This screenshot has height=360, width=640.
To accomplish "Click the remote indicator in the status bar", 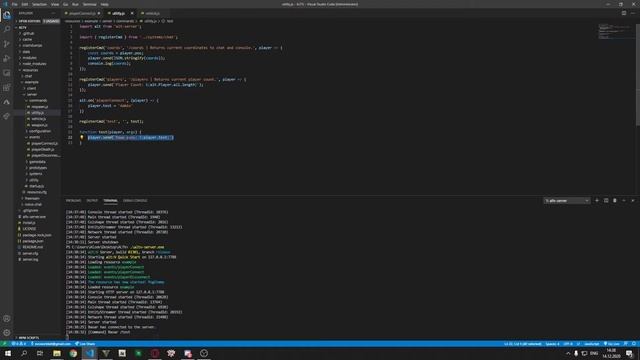I will pyautogui.click(x=4, y=344).
